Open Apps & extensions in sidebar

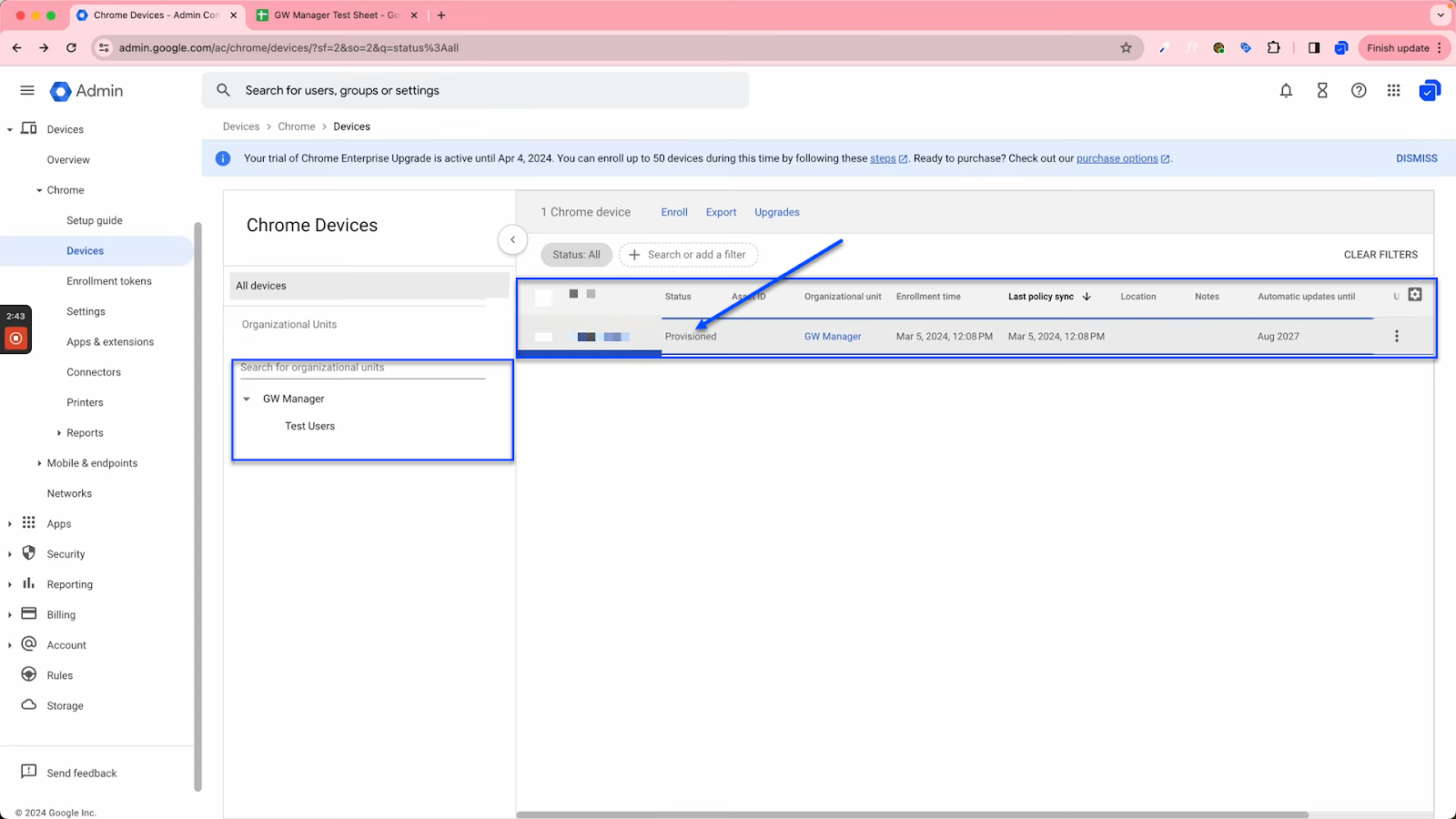coord(110,342)
